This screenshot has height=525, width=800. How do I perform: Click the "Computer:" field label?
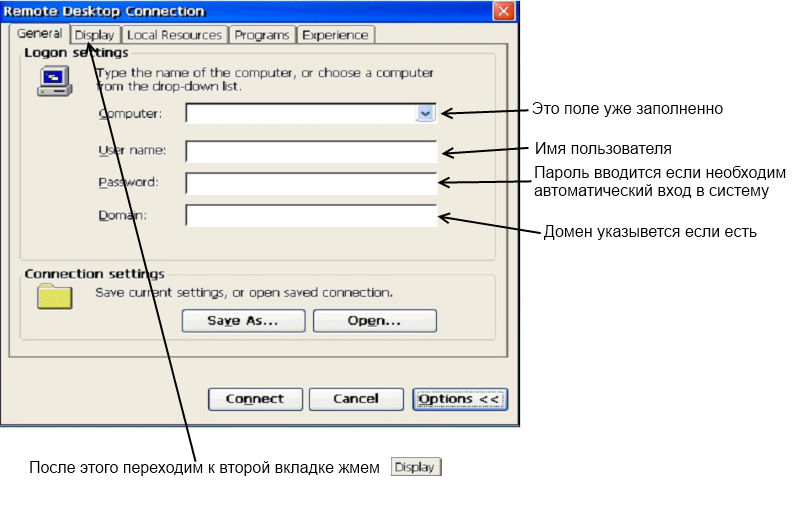click(x=130, y=113)
